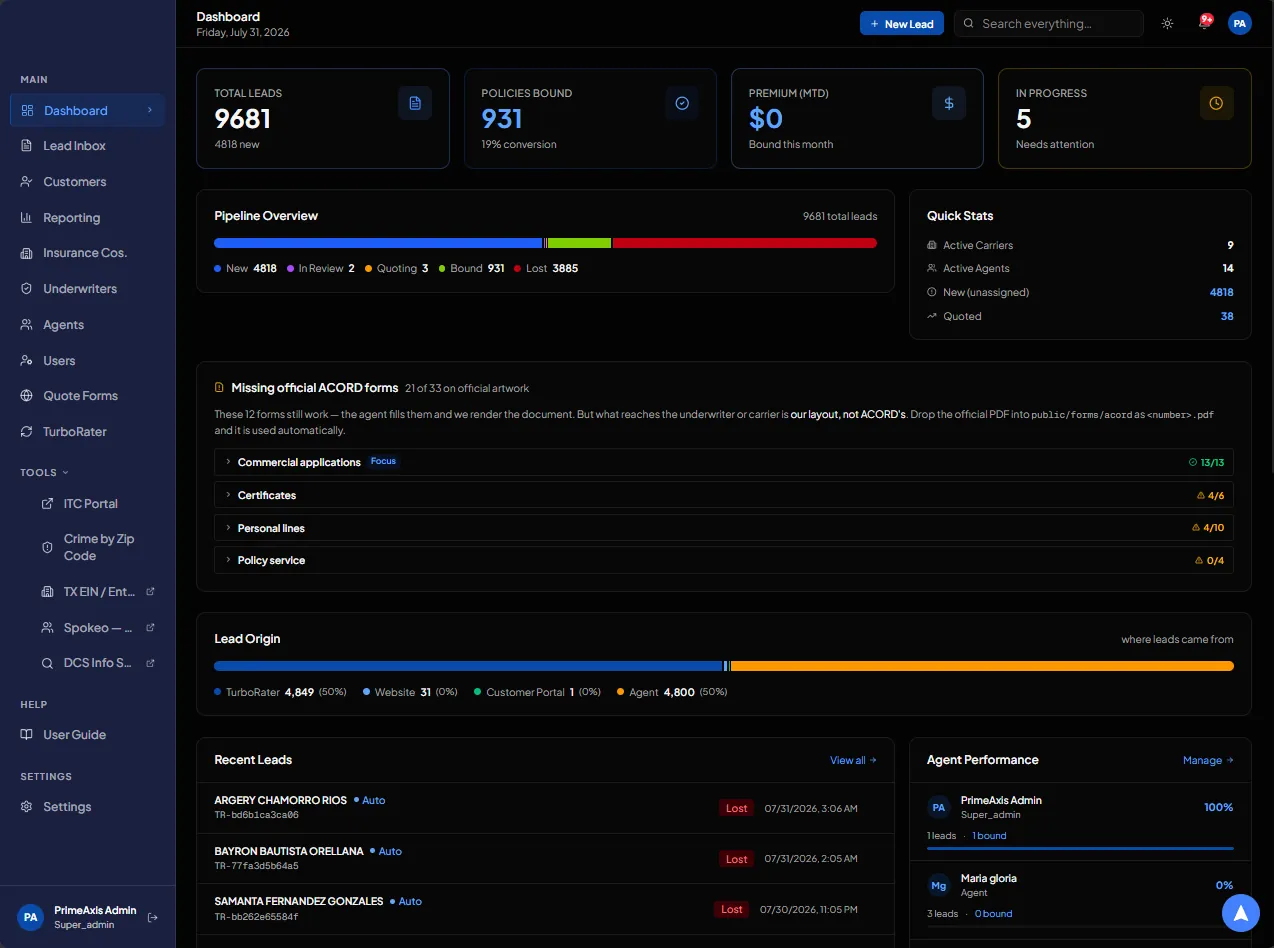Open the Settings menu item
Image resolution: width=1274 pixels, height=948 pixels.
[x=87, y=807]
